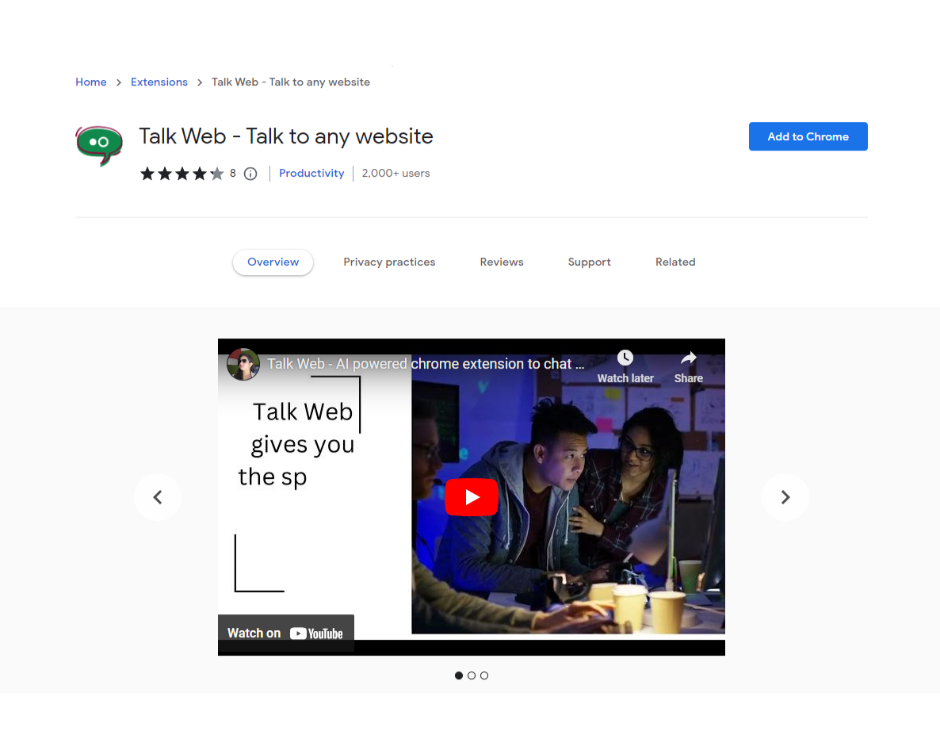The image size is (940, 750).
Task: Play the YouTube video with red play button
Action: coord(471,497)
